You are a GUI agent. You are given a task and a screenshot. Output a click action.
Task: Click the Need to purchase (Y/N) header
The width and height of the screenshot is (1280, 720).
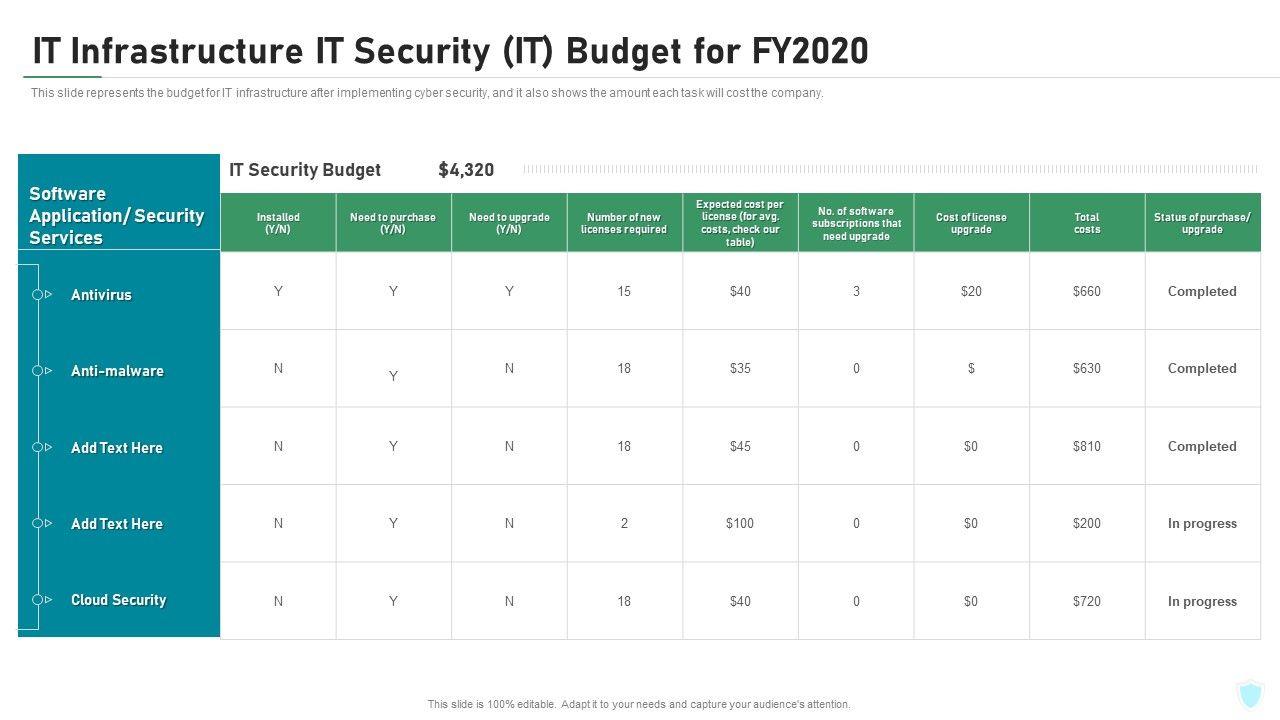(x=393, y=223)
